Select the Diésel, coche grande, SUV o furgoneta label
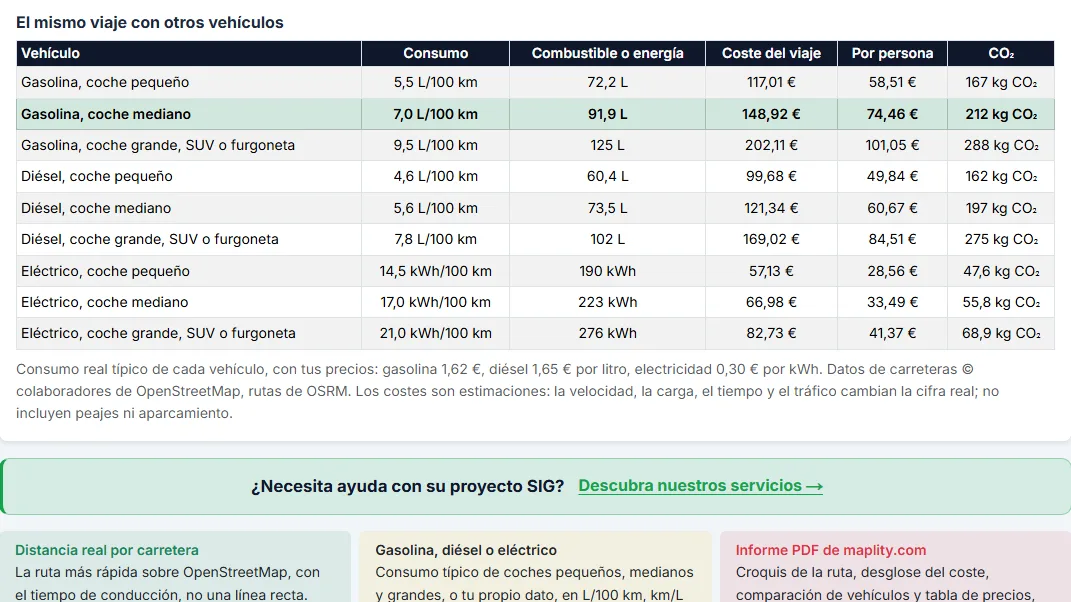 click(150, 240)
